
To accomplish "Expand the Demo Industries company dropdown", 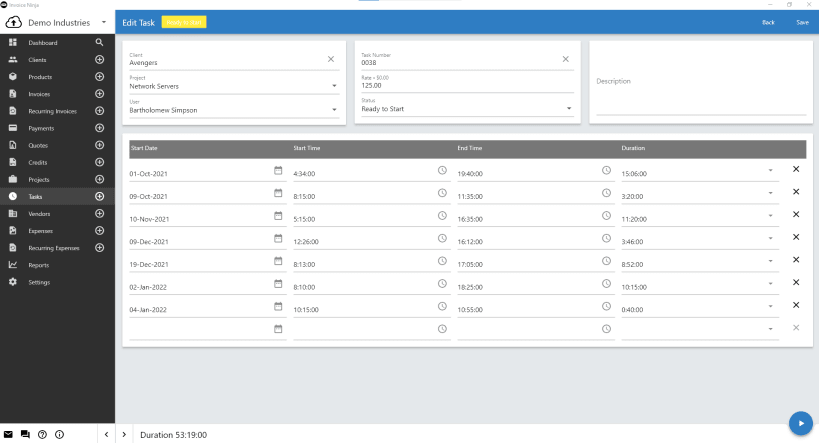I will pos(103,22).
